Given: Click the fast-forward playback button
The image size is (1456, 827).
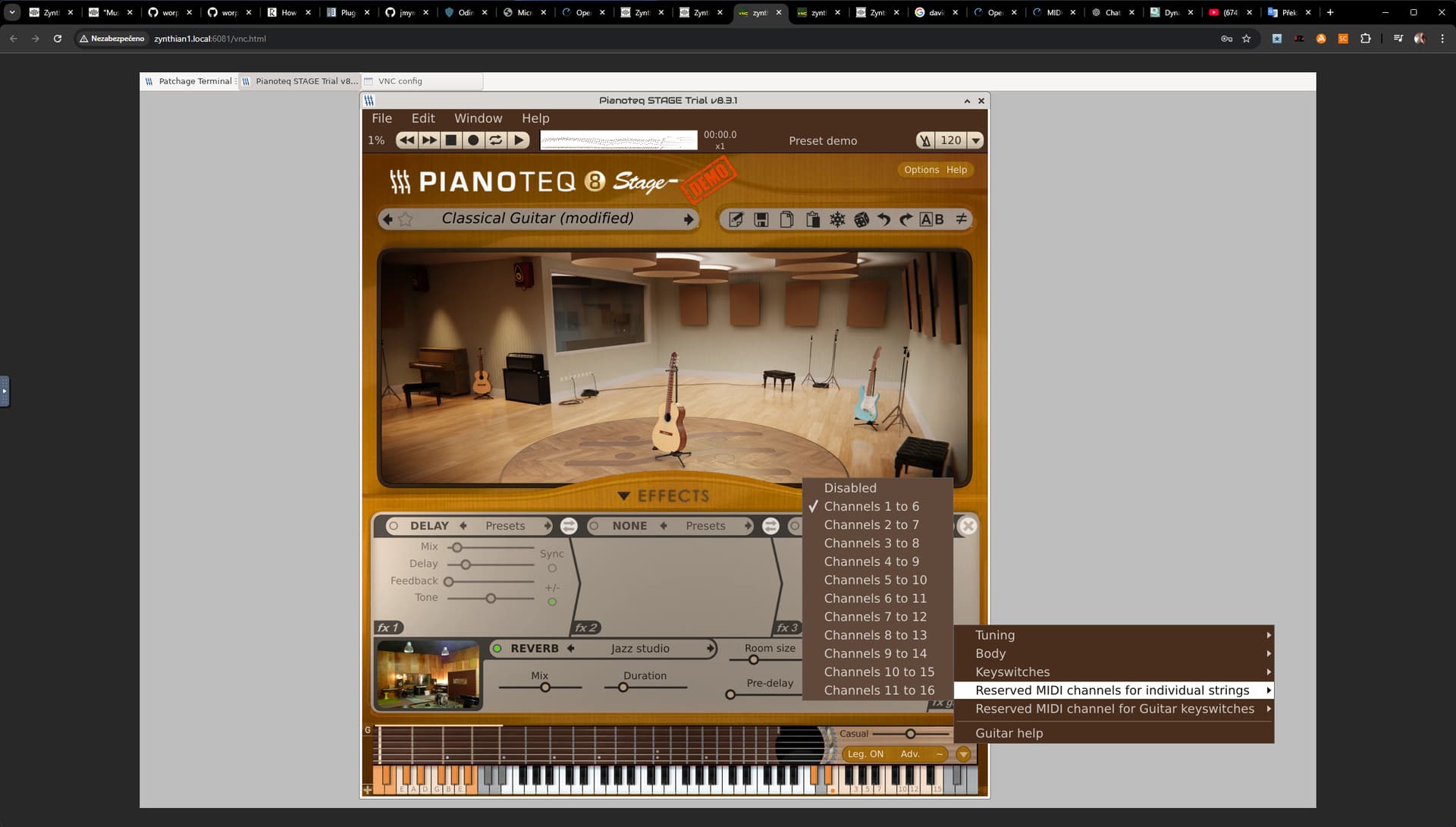Looking at the screenshot, I should click(x=429, y=140).
